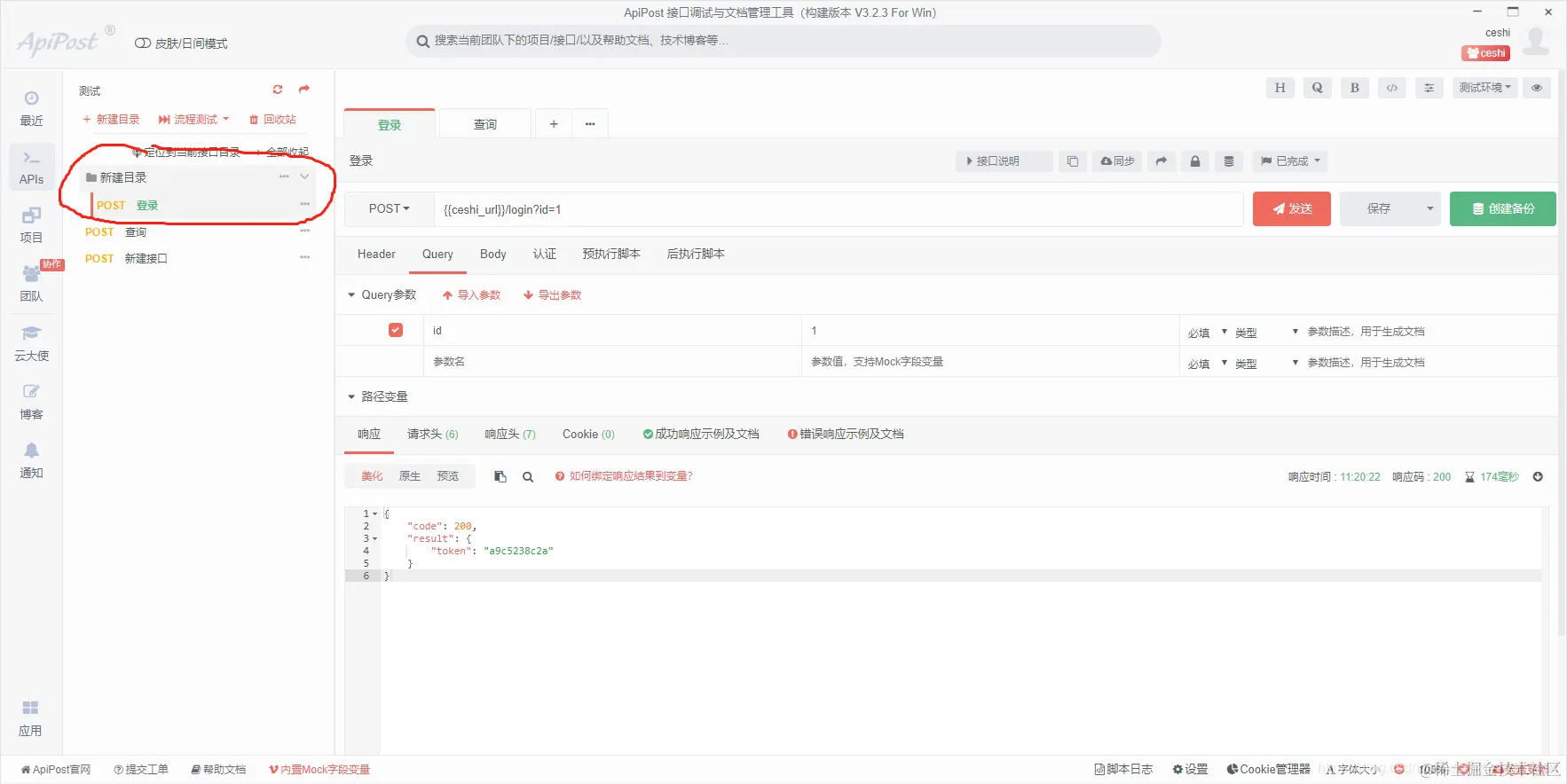Expand the 路径变量 section
This screenshot has height=784, width=1567.
[351, 396]
